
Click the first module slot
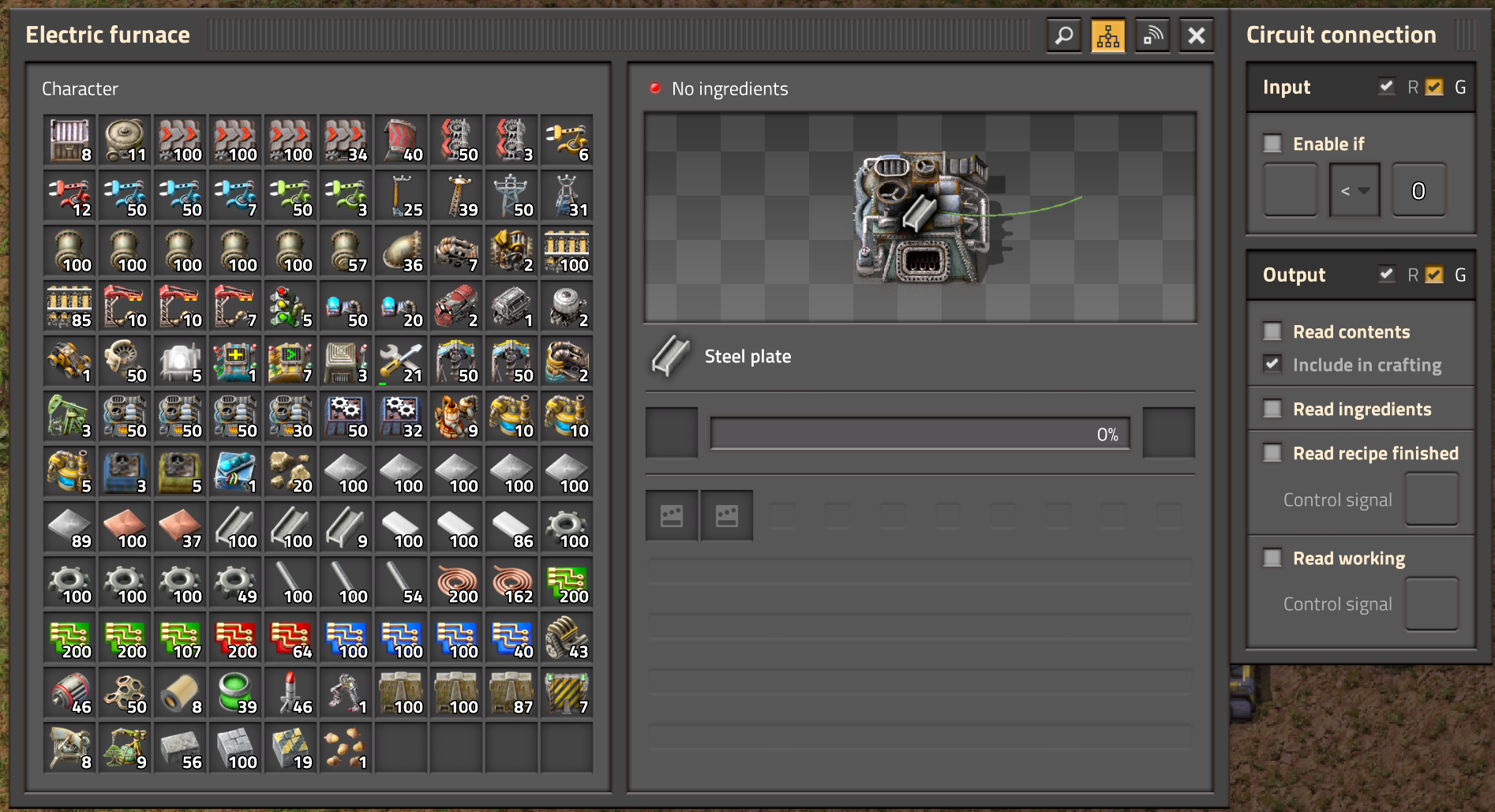pyautogui.click(x=672, y=515)
